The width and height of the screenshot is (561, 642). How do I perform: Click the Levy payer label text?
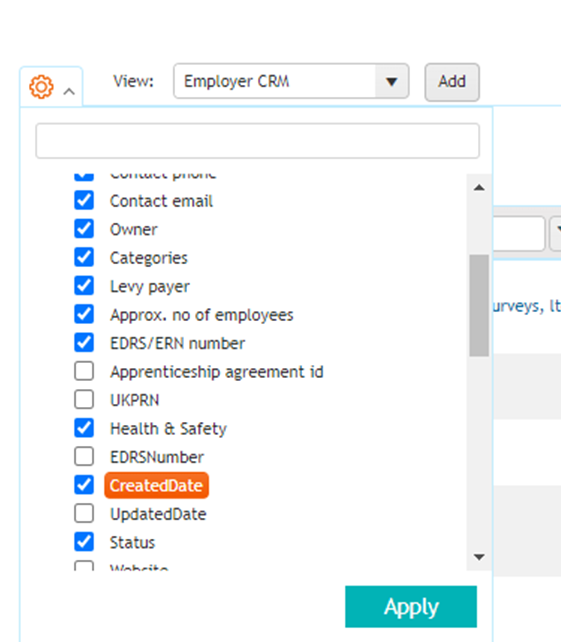point(150,287)
